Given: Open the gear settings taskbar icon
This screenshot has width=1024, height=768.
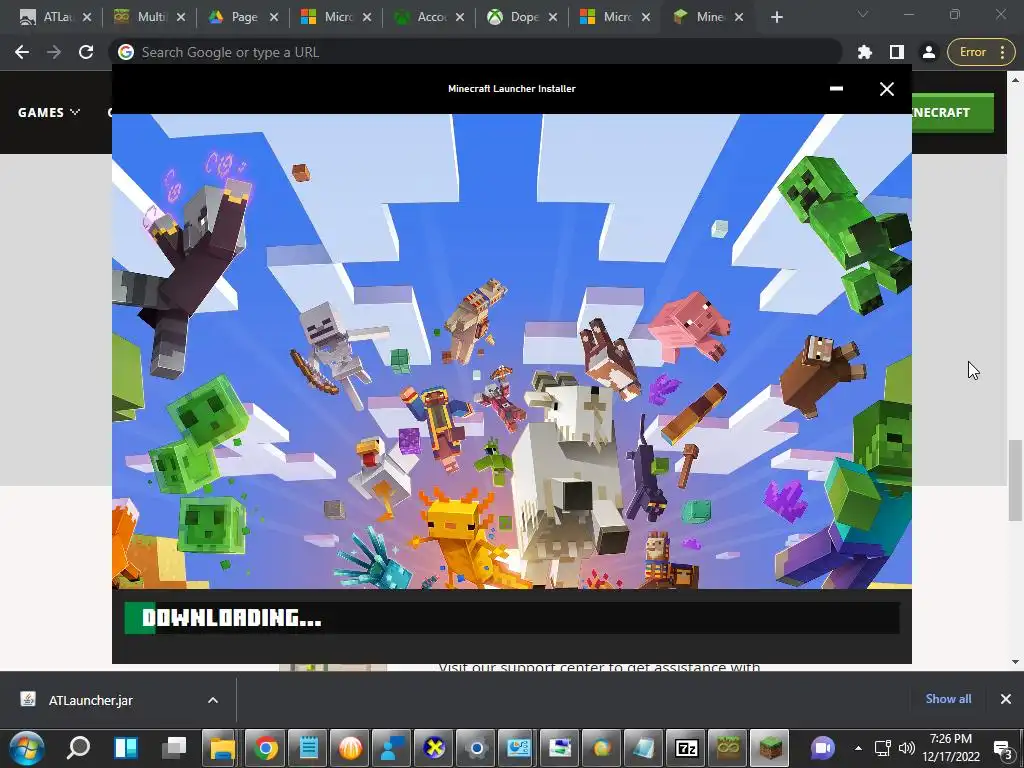Looking at the screenshot, I should pos(476,748).
